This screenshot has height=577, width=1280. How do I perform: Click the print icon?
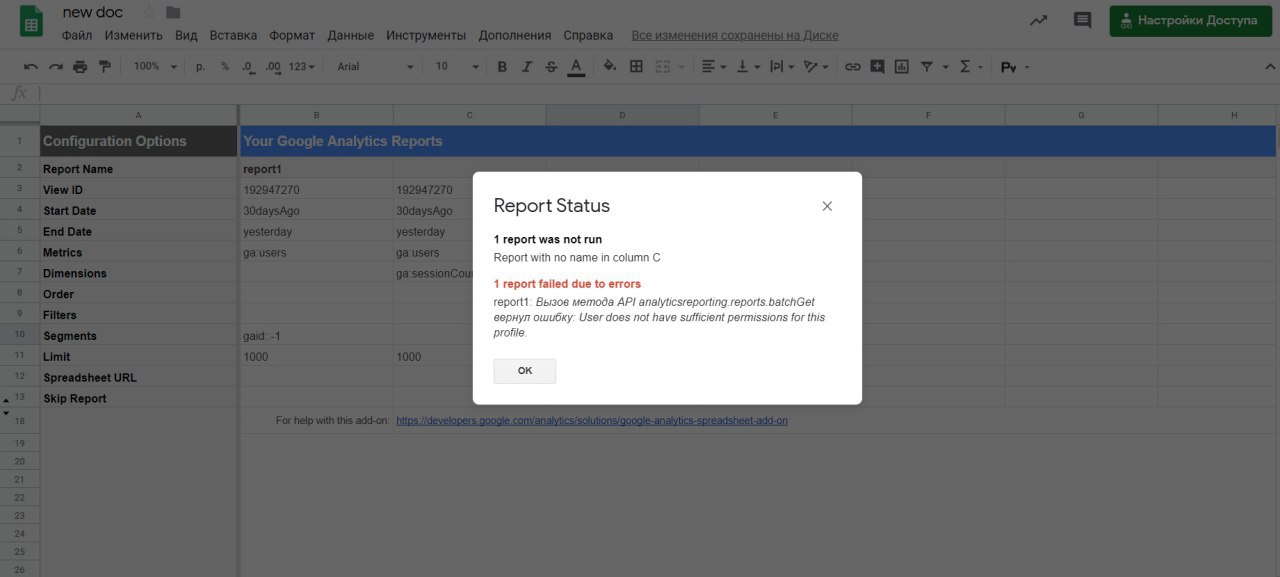tap(80, 67)
